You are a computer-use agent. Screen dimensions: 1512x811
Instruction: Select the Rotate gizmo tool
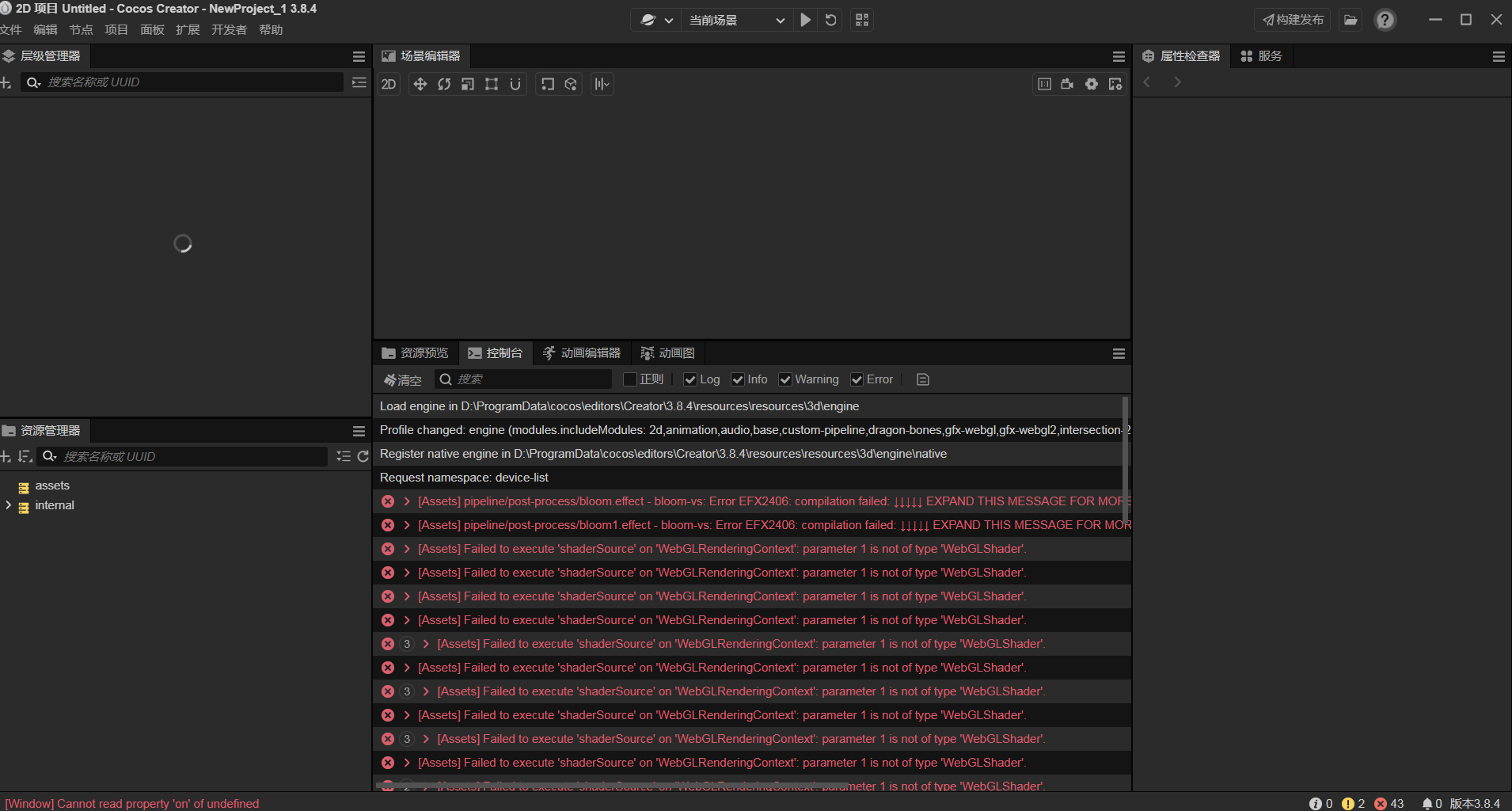(444, 84)
